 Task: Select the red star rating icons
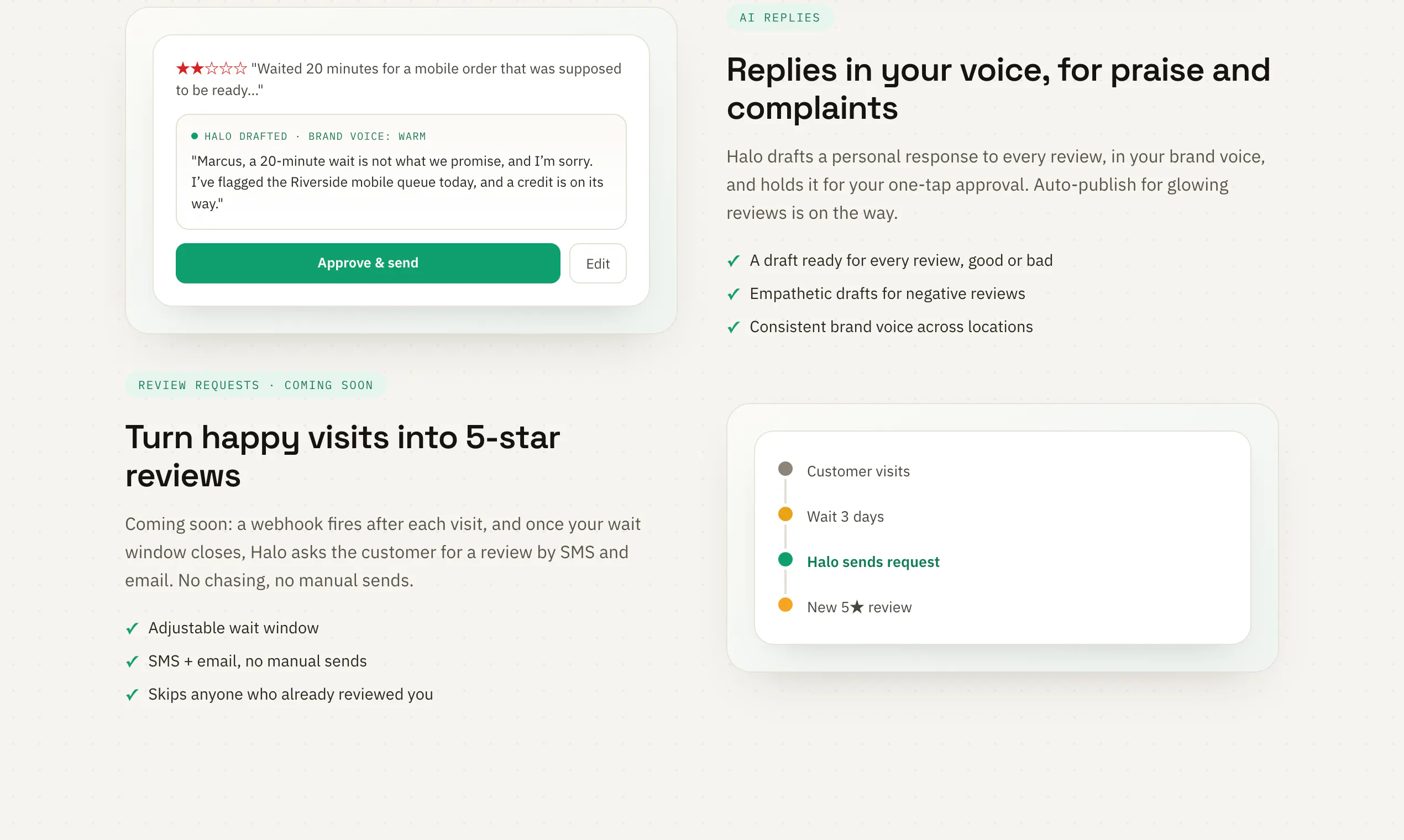tap(211, 69)
